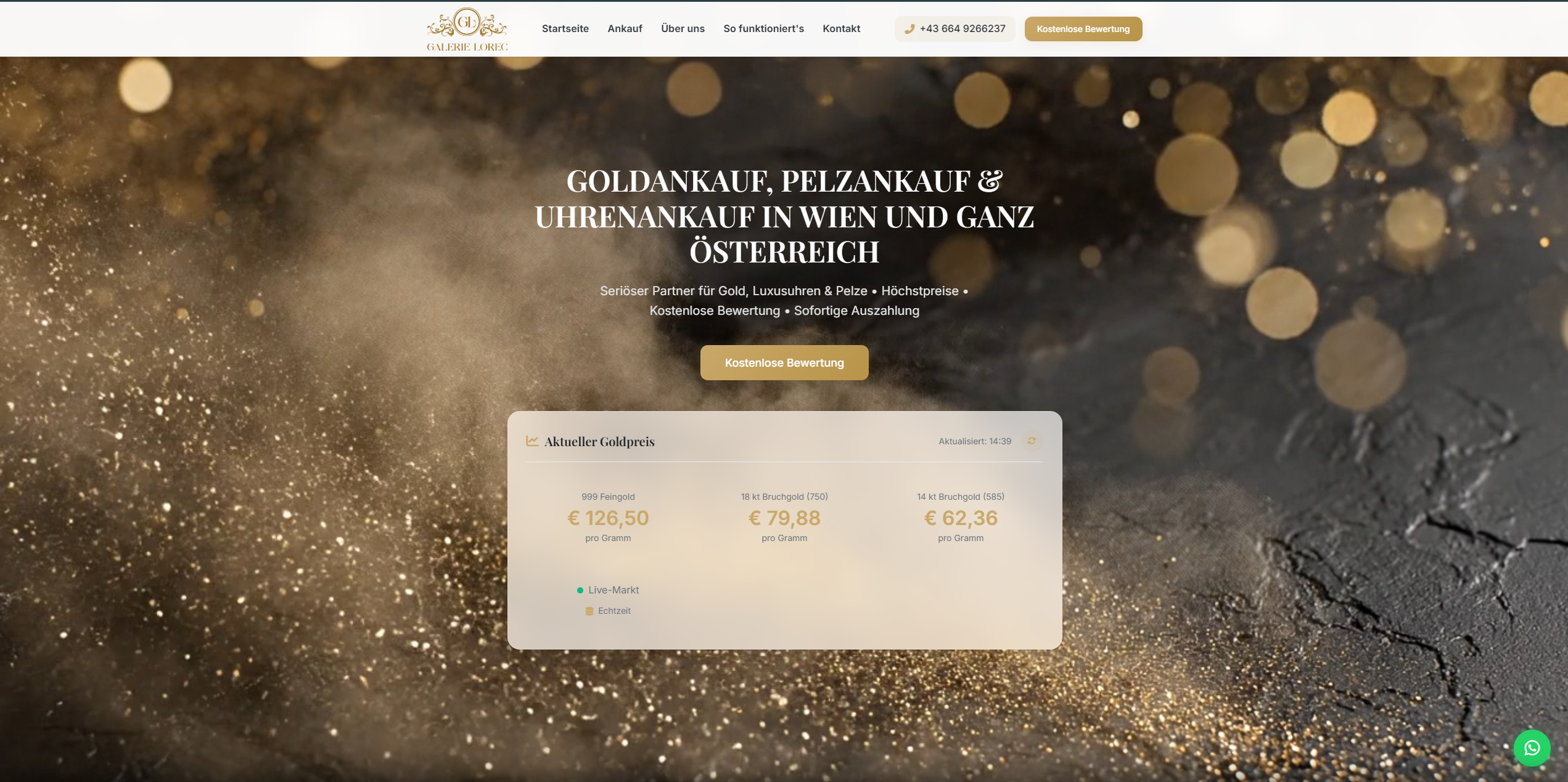Click the chart icon beside Aktueller Goldpreis
The image size is (1568, 782).
click(x=532, y=441)
